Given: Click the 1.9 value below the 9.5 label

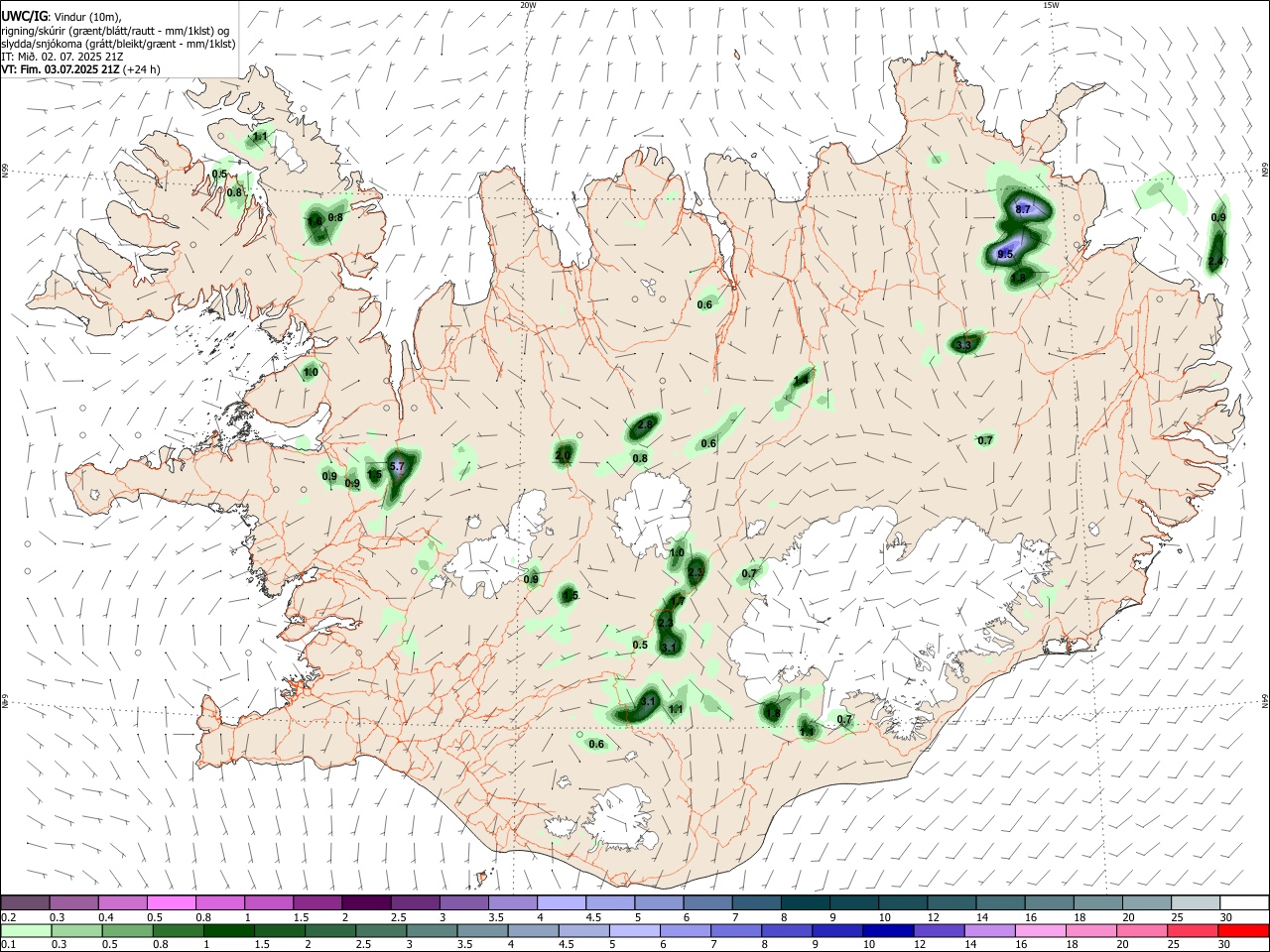Looking at the screenshot, I should [1019, 279].
